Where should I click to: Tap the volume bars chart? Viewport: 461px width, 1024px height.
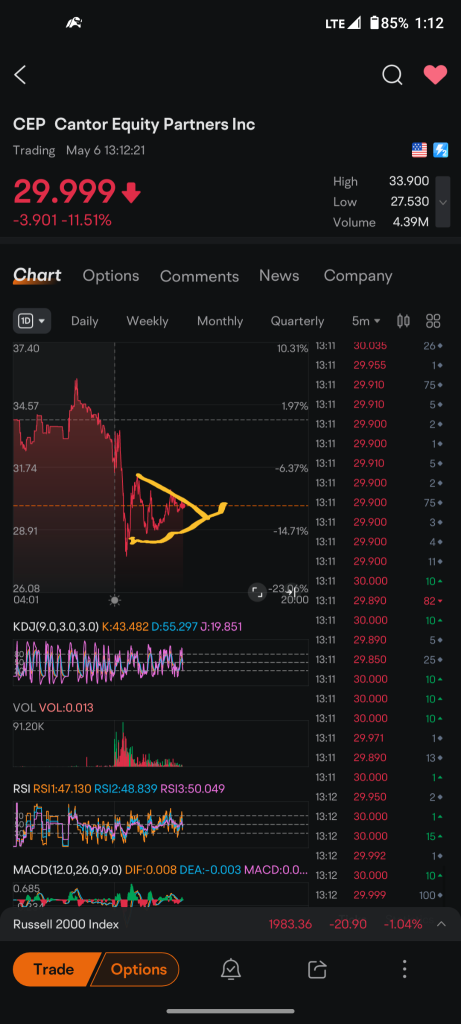coord(161,743)
